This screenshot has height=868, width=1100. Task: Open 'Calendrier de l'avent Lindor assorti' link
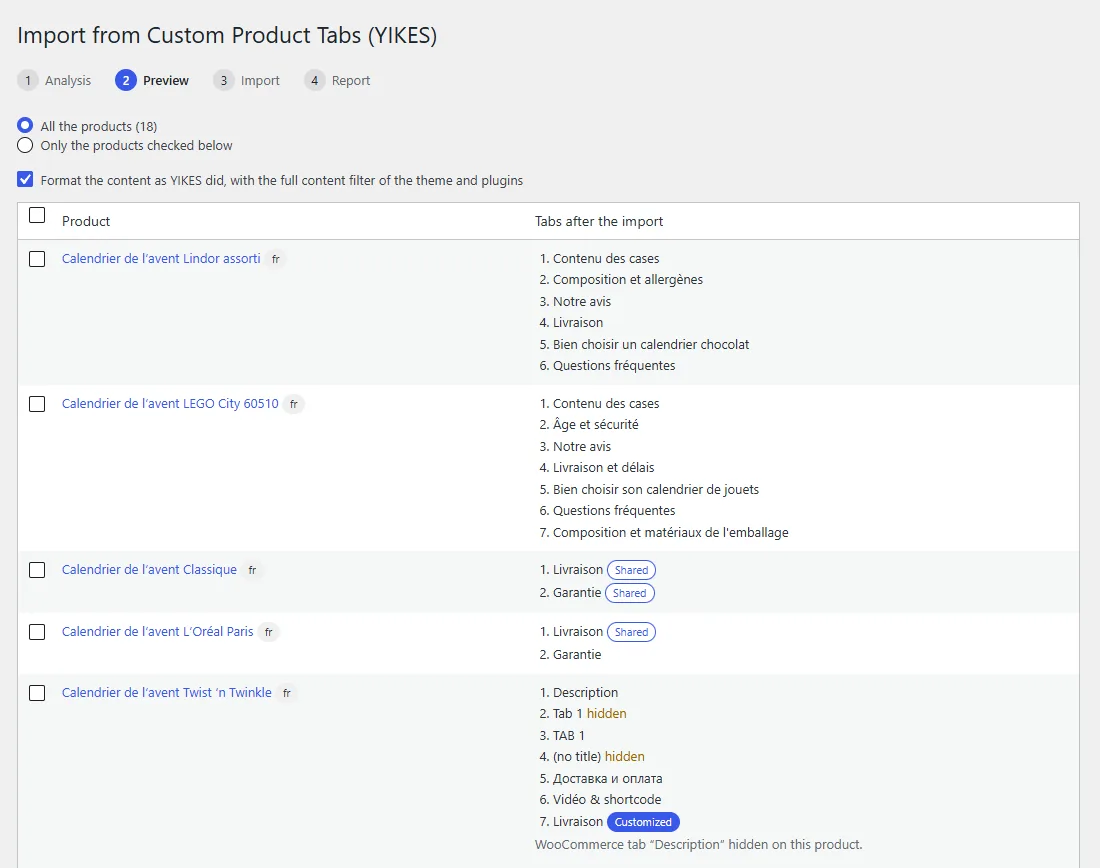coord(161,258)
